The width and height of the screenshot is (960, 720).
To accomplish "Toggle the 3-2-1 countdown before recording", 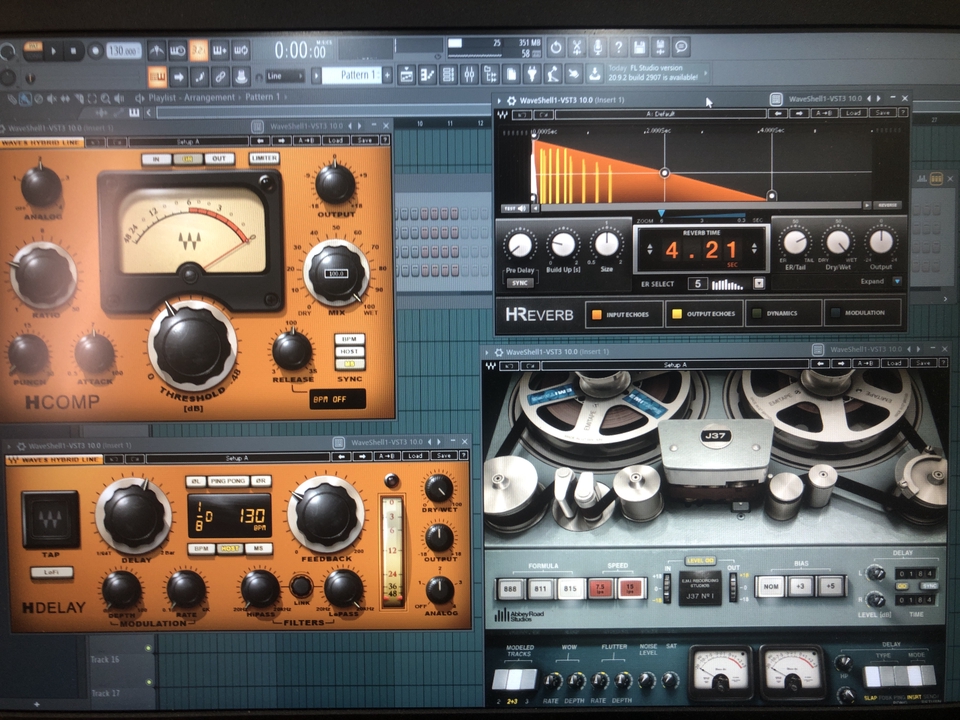I will point(198,50).
